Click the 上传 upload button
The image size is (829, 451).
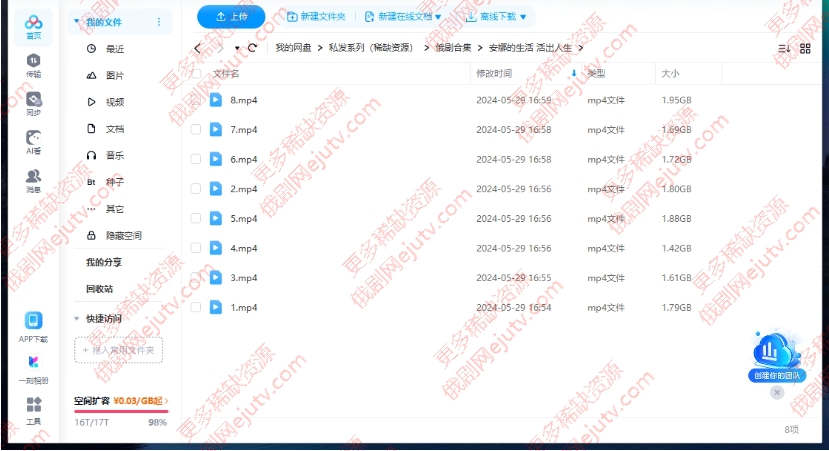coord(231,17)
